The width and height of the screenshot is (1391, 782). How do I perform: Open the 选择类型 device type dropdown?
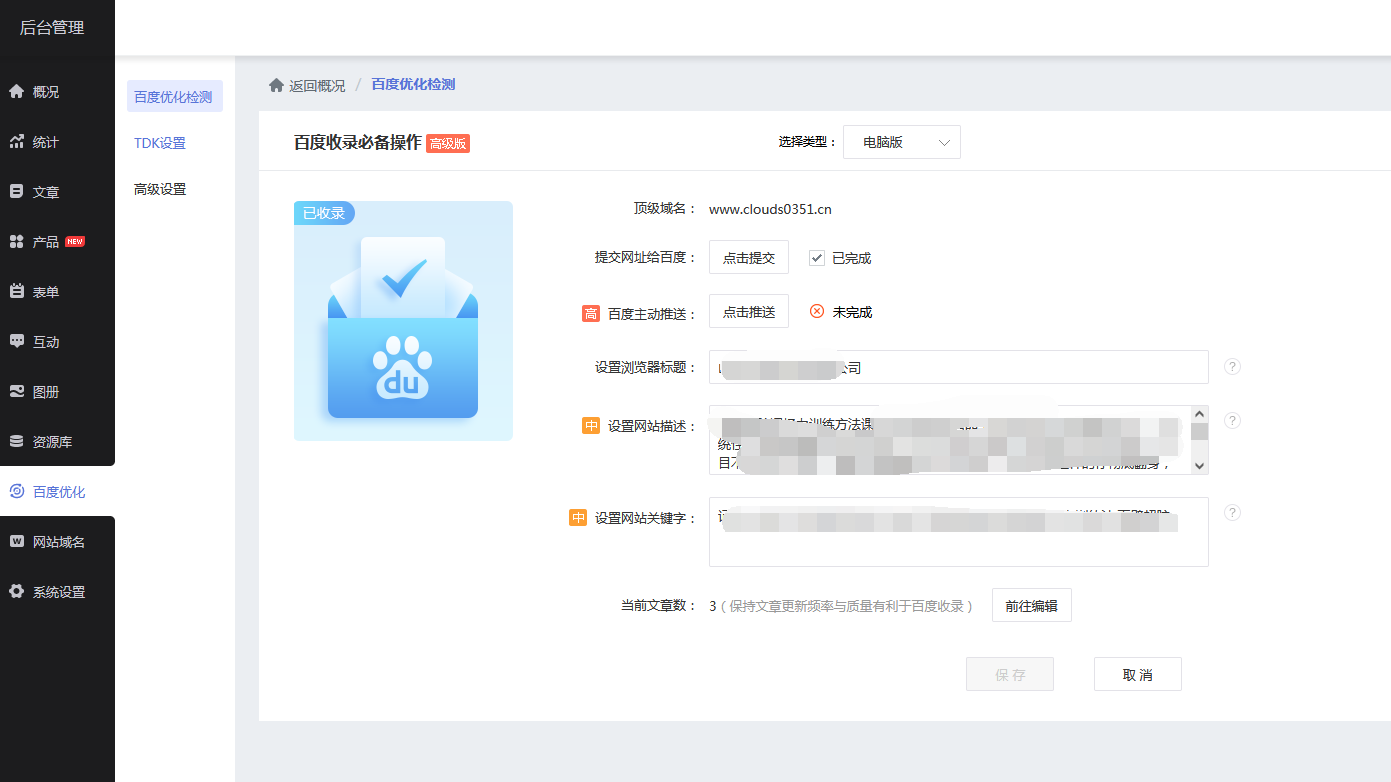[900, 141]
